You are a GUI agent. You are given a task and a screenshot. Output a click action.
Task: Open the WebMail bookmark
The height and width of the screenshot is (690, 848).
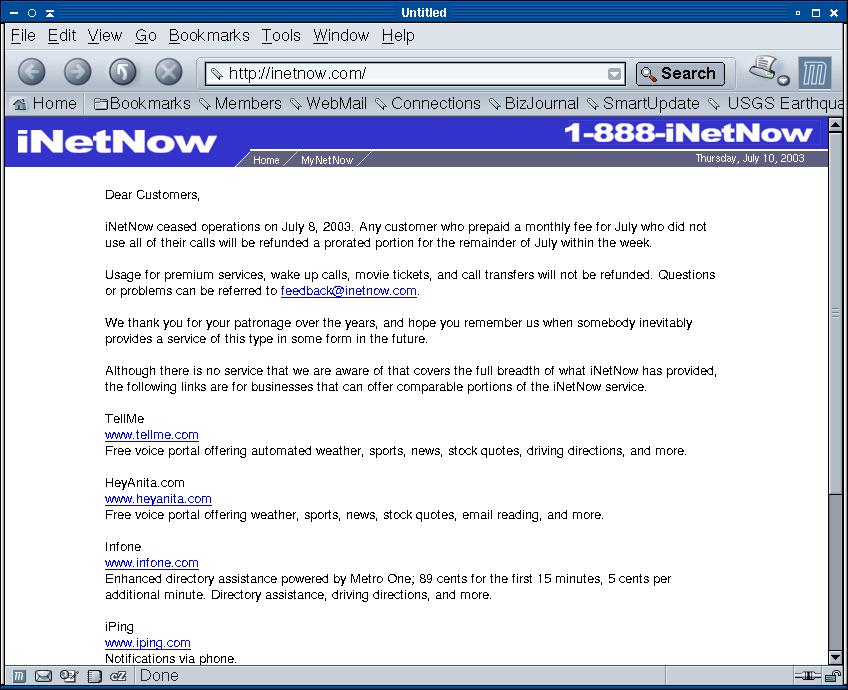pyautogui.click(x=329, y=103)
